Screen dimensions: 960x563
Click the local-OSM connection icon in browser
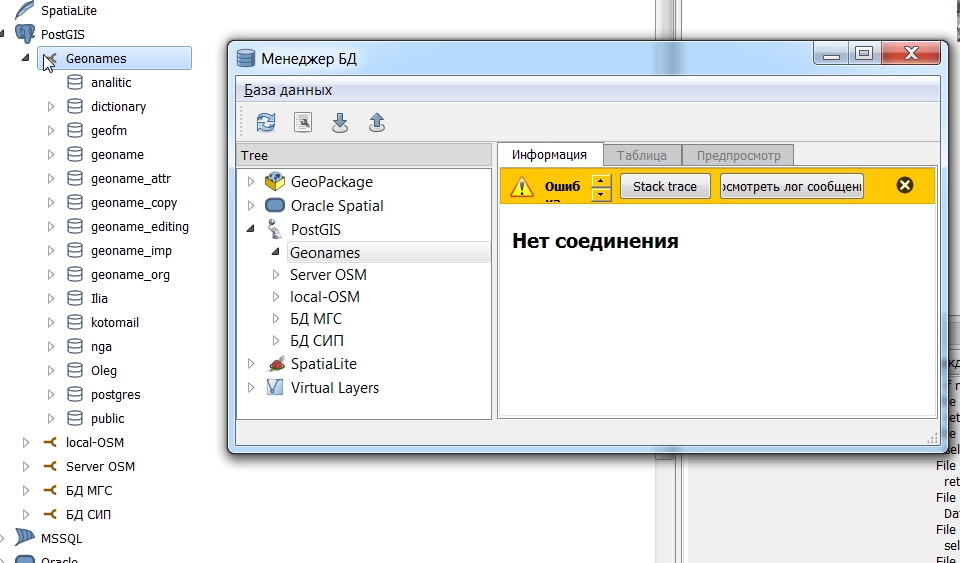pos(50,442)
